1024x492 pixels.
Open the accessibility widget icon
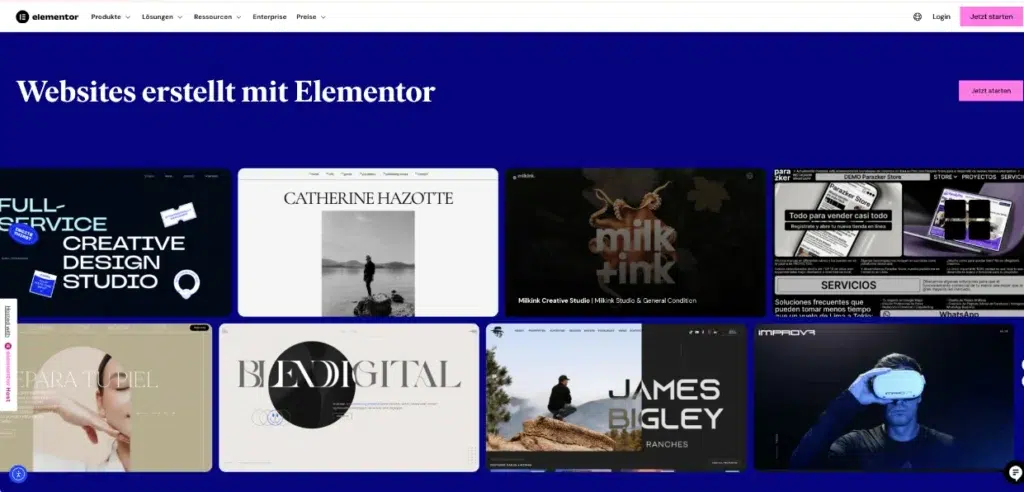coord(18,474)
